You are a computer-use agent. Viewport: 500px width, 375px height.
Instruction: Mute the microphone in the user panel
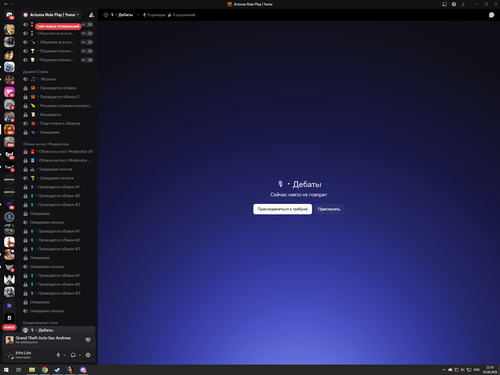pyautogui.click(x=58, y=355)
